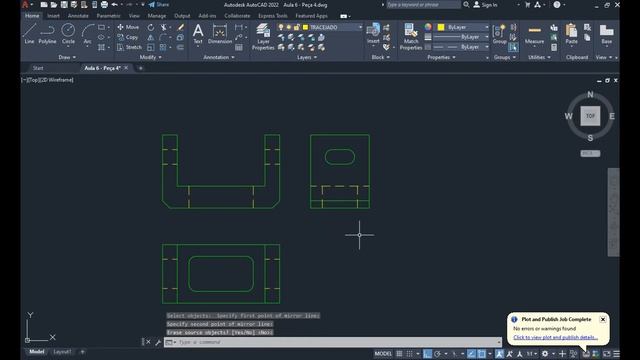
Task: Open the Output ribbon tab
Action: click(182, 16)
